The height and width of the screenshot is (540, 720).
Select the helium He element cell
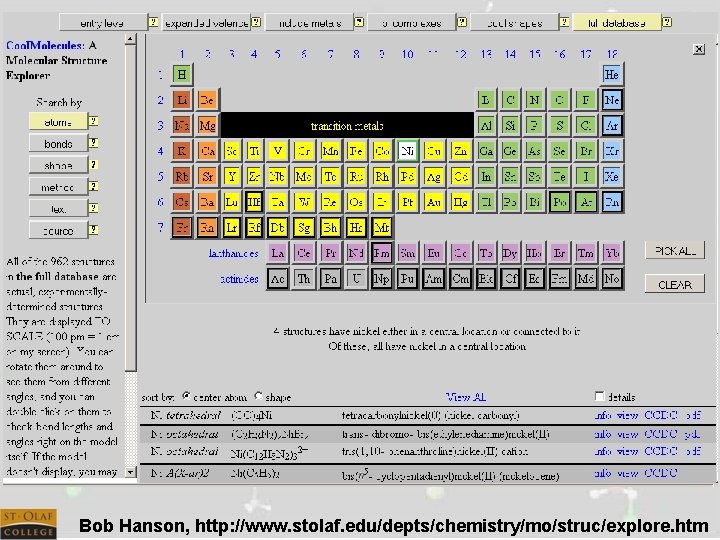click(x=612, y=74)
